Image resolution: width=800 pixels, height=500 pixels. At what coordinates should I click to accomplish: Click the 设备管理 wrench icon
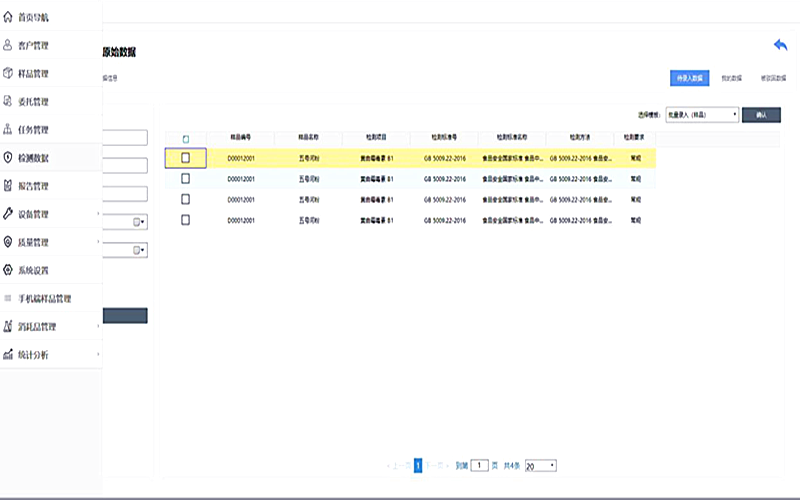[9, 213]
